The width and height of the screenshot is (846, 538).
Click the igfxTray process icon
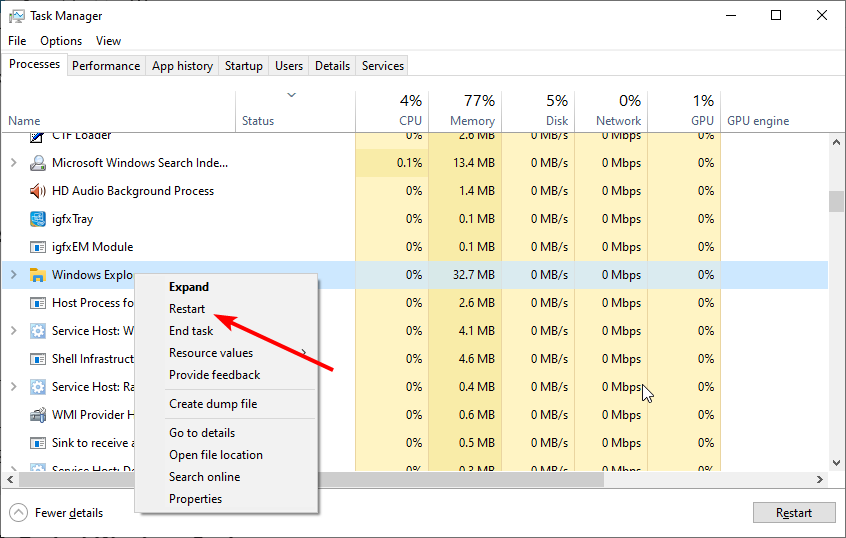(37, 219)
